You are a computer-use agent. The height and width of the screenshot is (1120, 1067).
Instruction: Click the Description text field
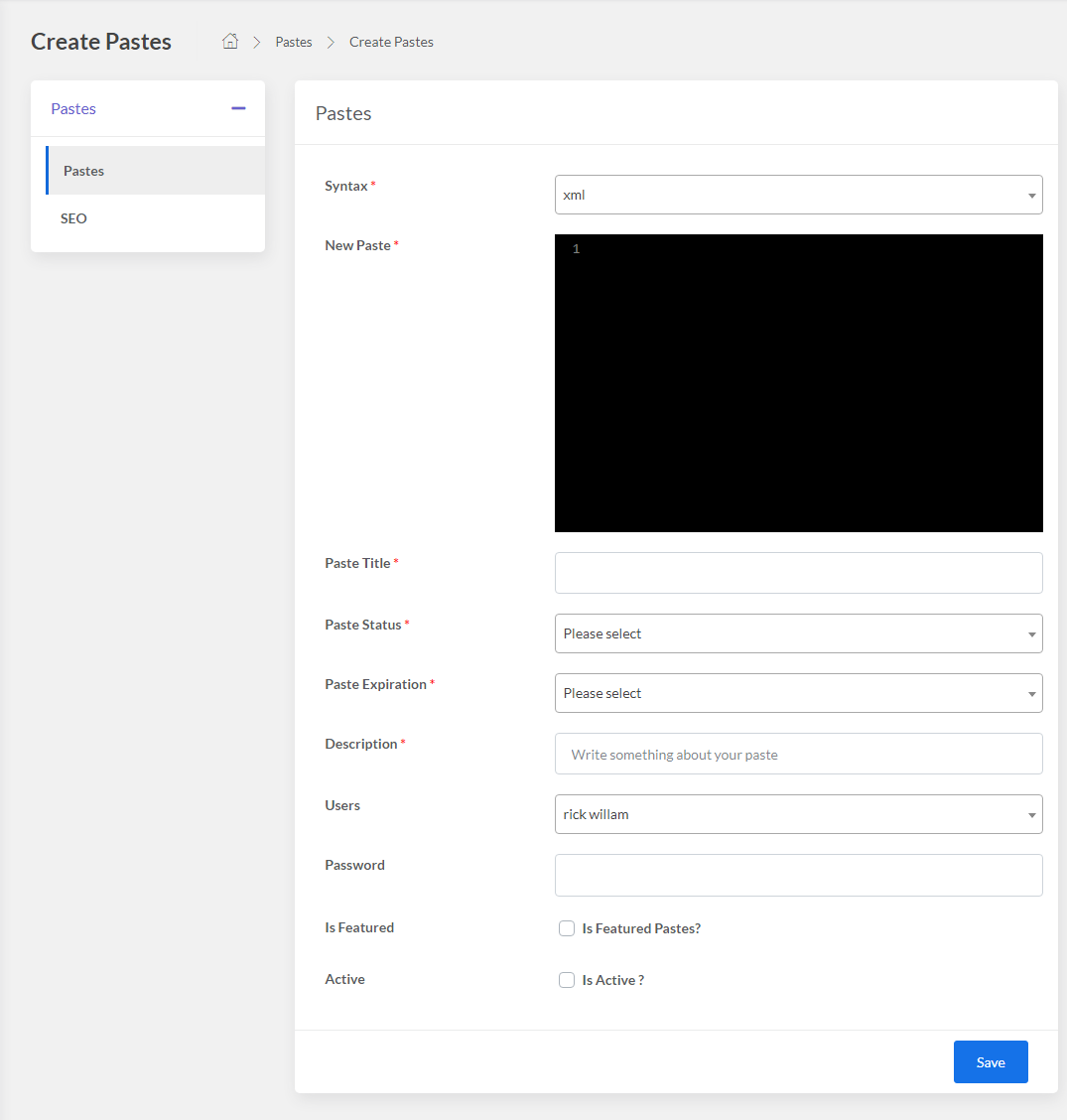pyautogui.click(x=798, y=754)
